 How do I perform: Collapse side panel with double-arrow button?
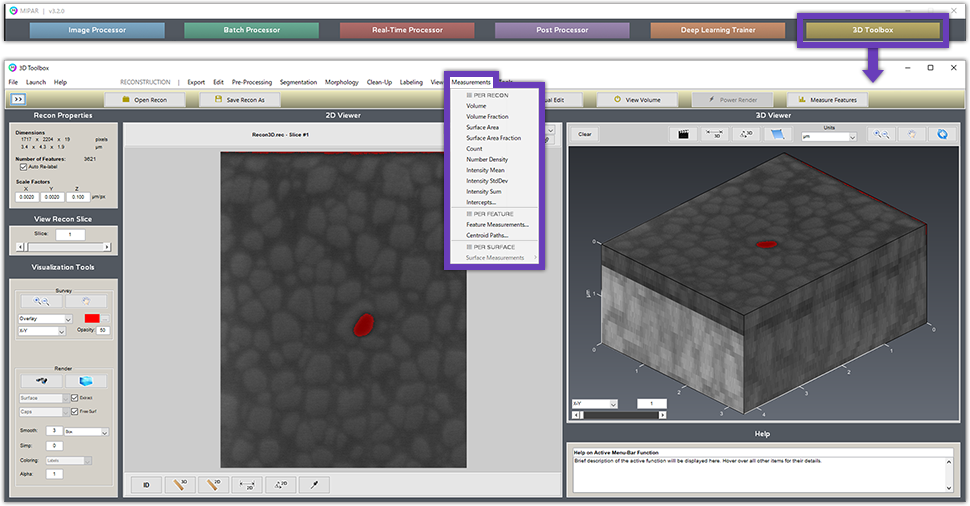pos(18,99)
